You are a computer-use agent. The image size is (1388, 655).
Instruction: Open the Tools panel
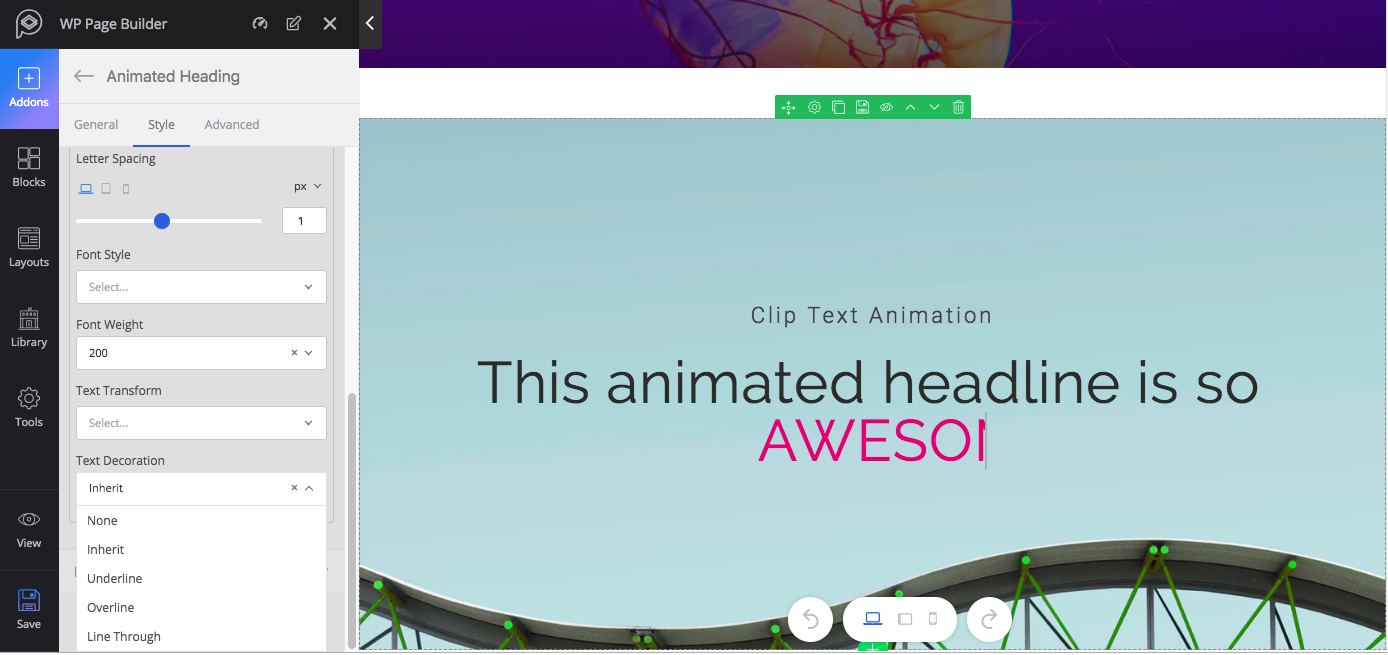click(29, 408)
